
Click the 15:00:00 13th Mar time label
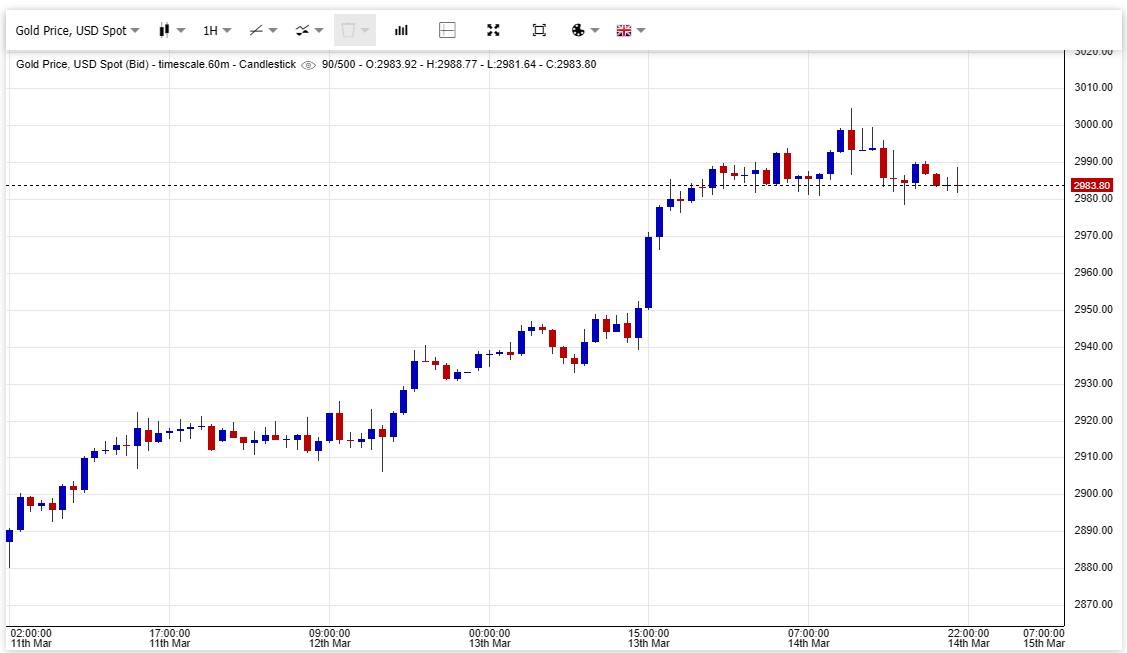(649, 638)
